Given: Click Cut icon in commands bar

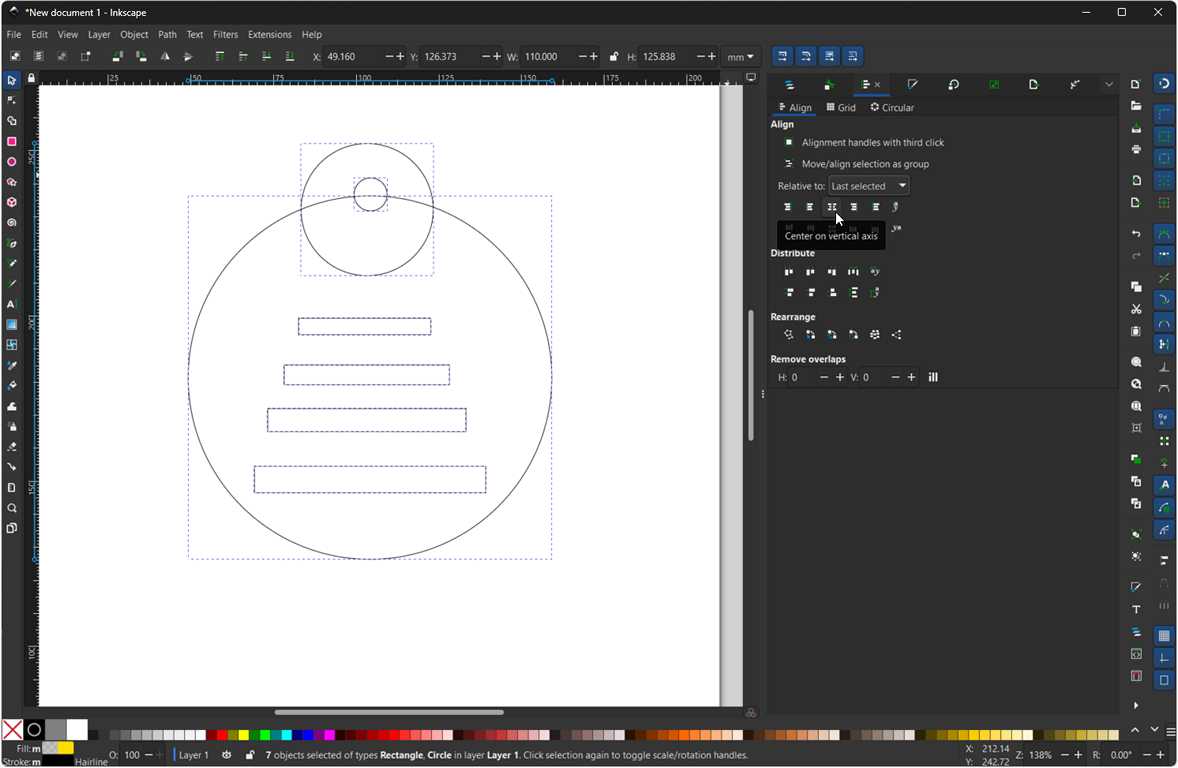Looking at the screenshot, I should point(1136,309).
